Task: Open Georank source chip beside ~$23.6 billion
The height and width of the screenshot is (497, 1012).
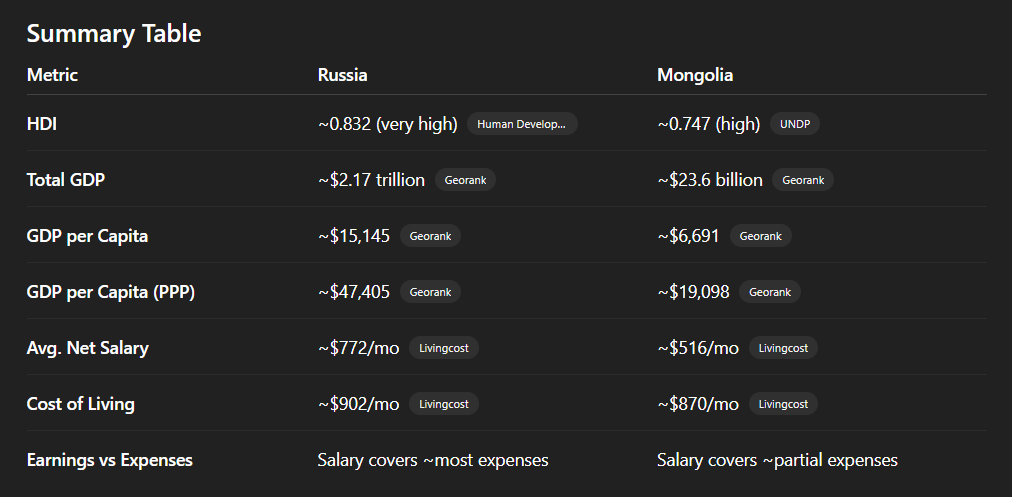Action: click(803, 180)
